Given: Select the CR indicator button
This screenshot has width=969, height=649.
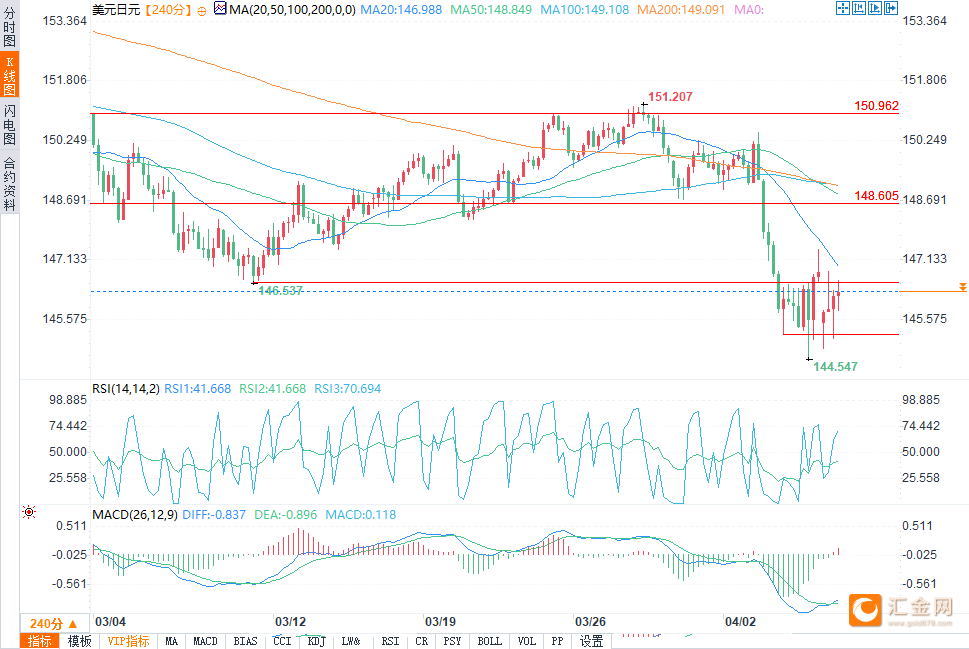Looking at the screenshot, I should pos(421,641).
